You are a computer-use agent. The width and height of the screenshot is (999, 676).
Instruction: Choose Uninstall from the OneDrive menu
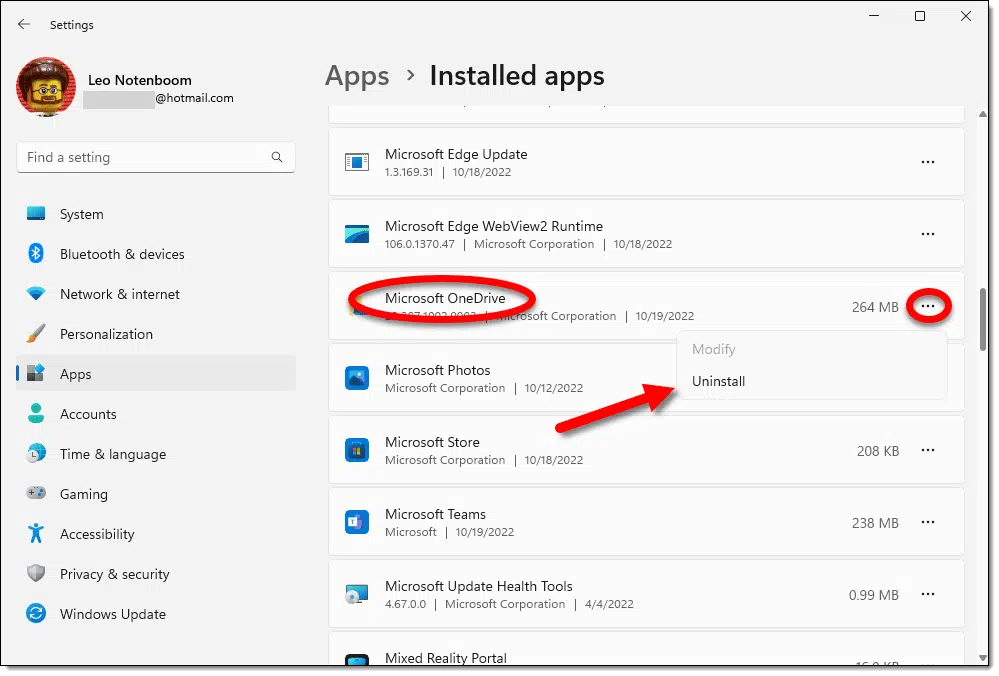click(x=814, y=382)
